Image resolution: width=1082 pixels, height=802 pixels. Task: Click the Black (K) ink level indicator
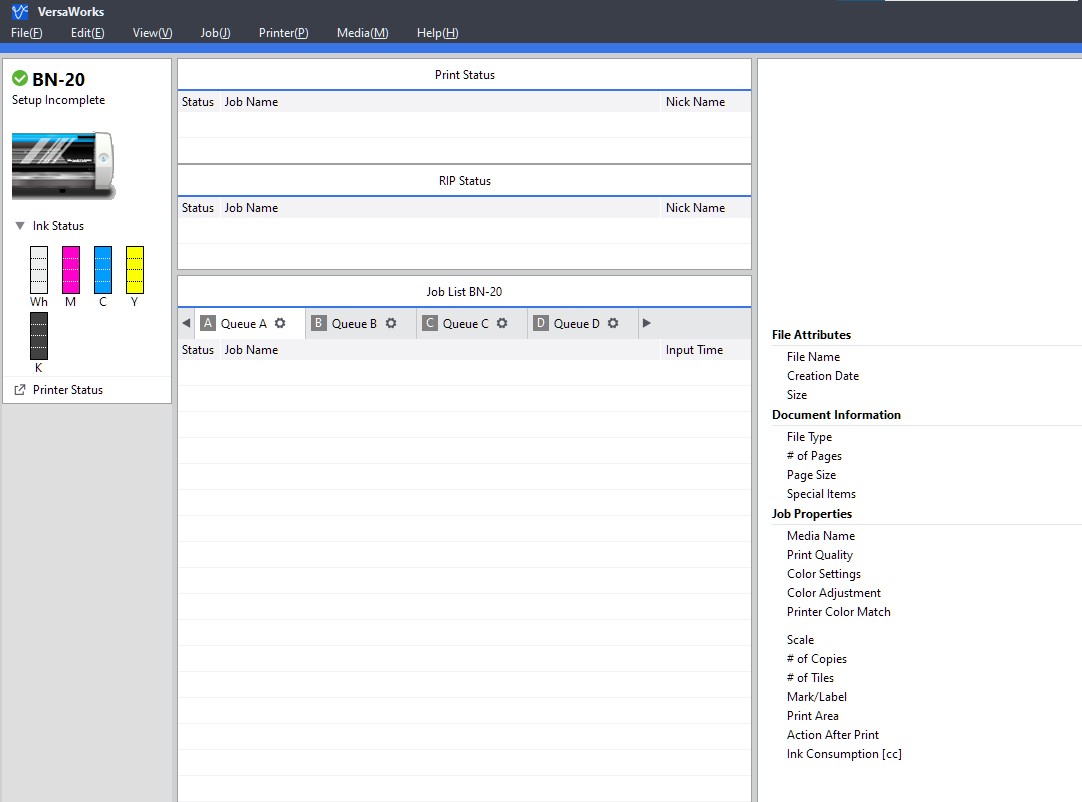tap(39, 336)
